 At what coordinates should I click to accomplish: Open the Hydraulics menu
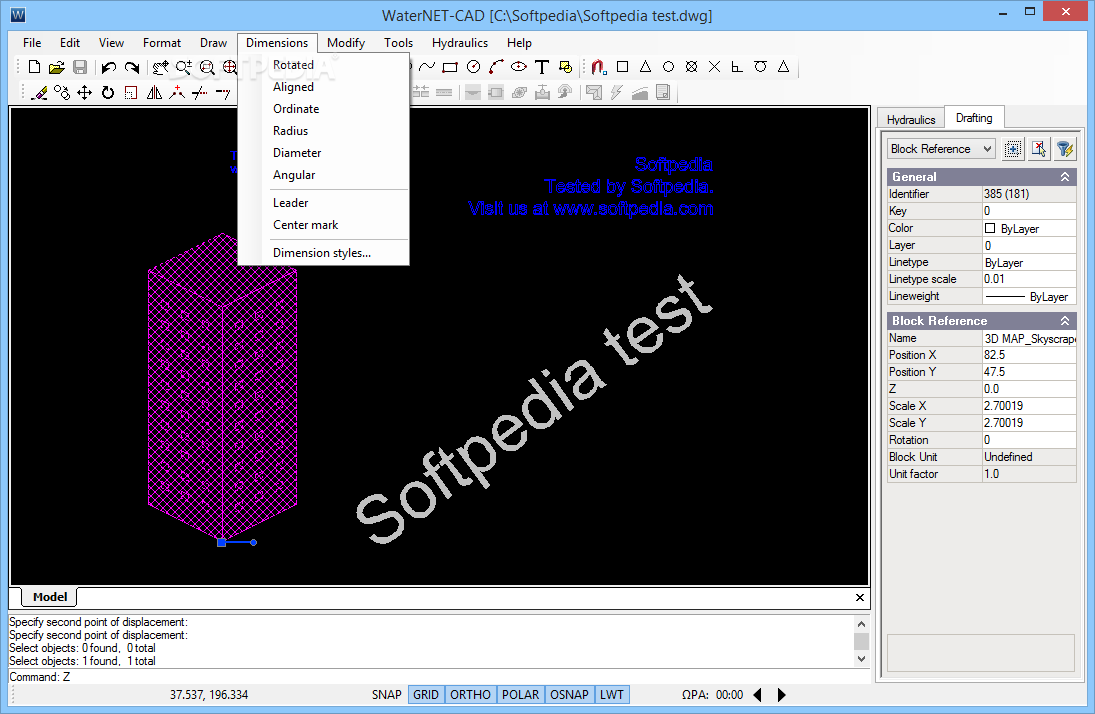460,43
